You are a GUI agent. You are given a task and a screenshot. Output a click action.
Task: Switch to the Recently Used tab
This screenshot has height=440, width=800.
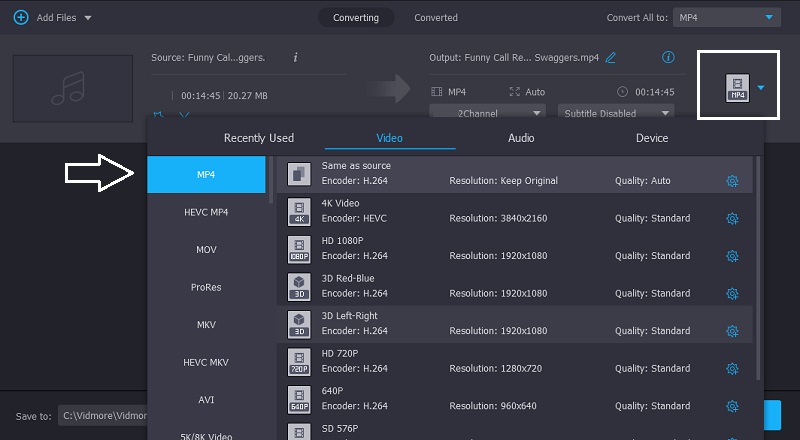click(x=259, y=138)
